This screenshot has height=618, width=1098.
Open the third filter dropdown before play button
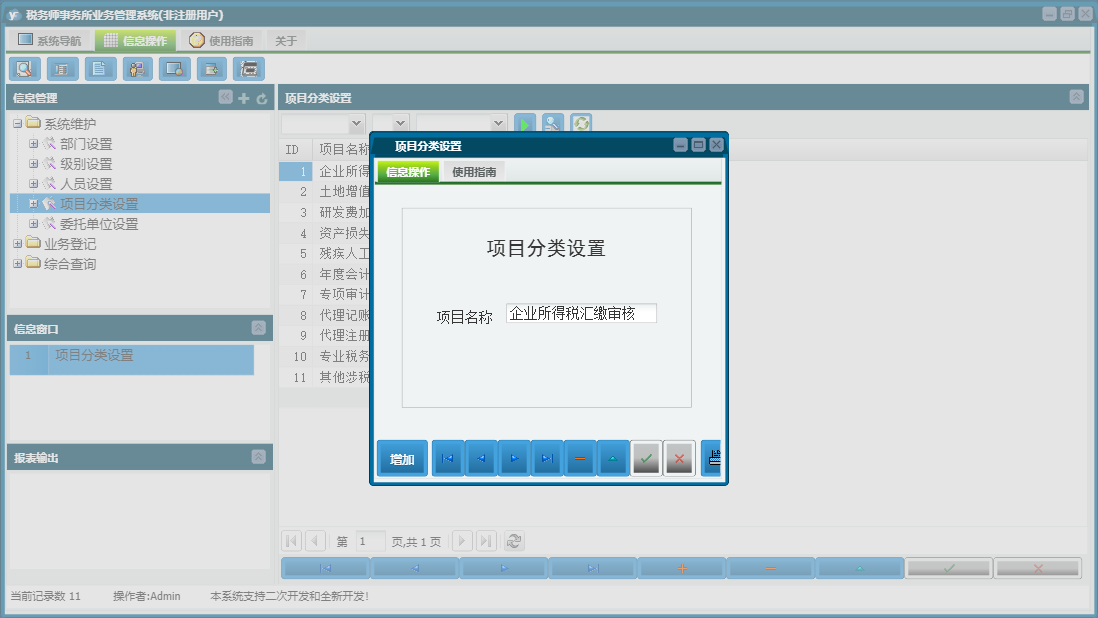[x=498, y=123]
